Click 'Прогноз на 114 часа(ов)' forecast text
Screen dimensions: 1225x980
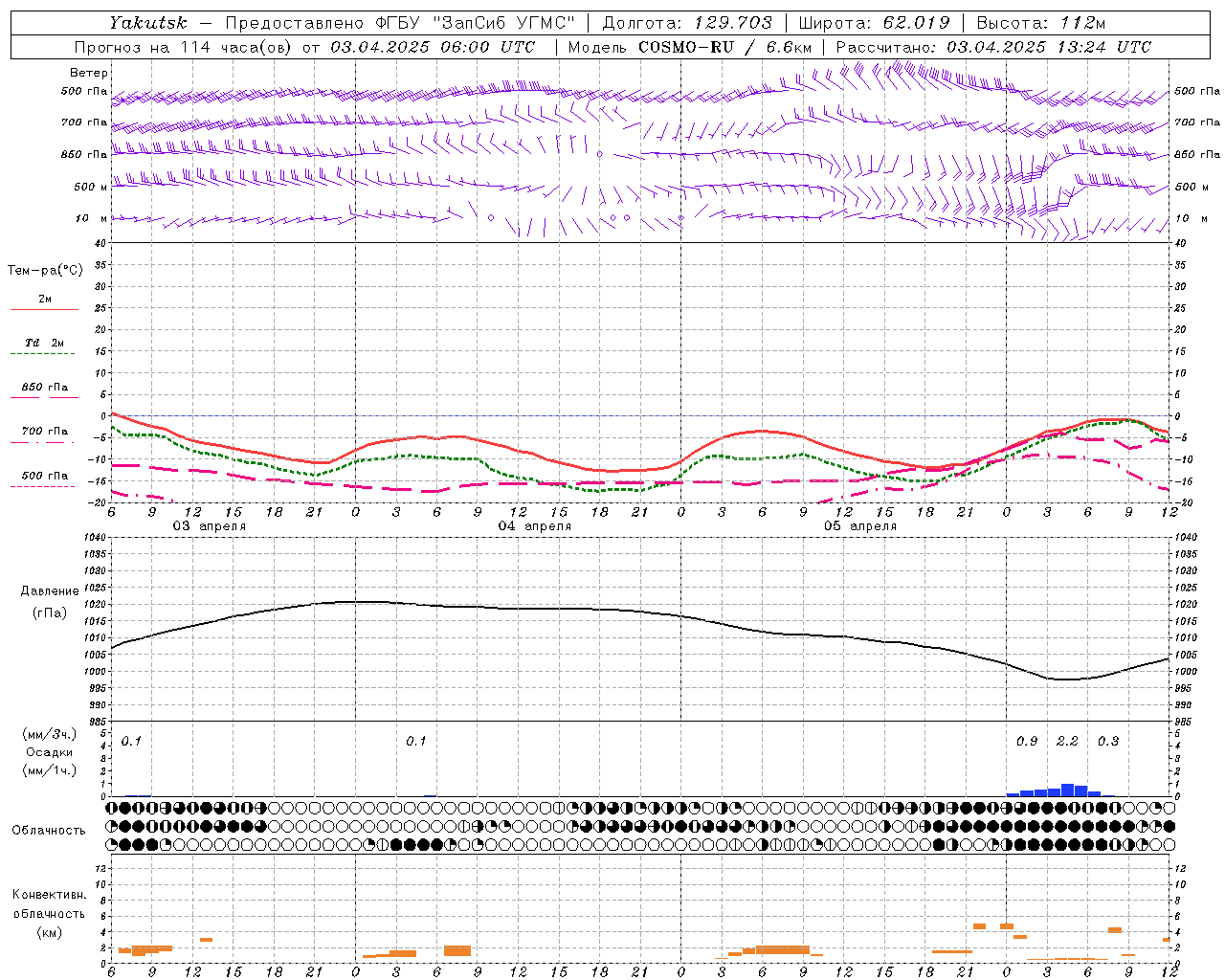(x=184, y=47)
